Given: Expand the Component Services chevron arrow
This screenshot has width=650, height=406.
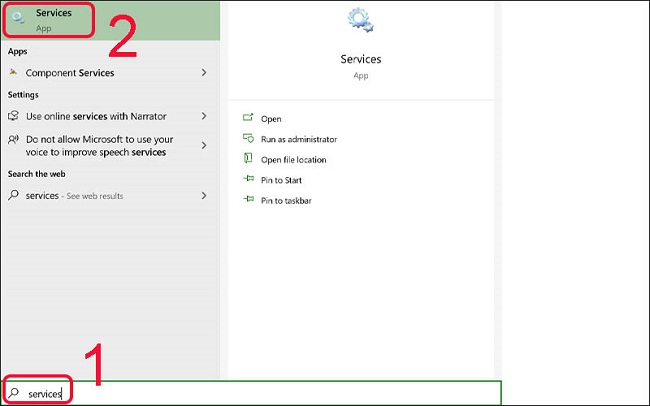Looking at the screenshot, I should [x=204, y=73].
